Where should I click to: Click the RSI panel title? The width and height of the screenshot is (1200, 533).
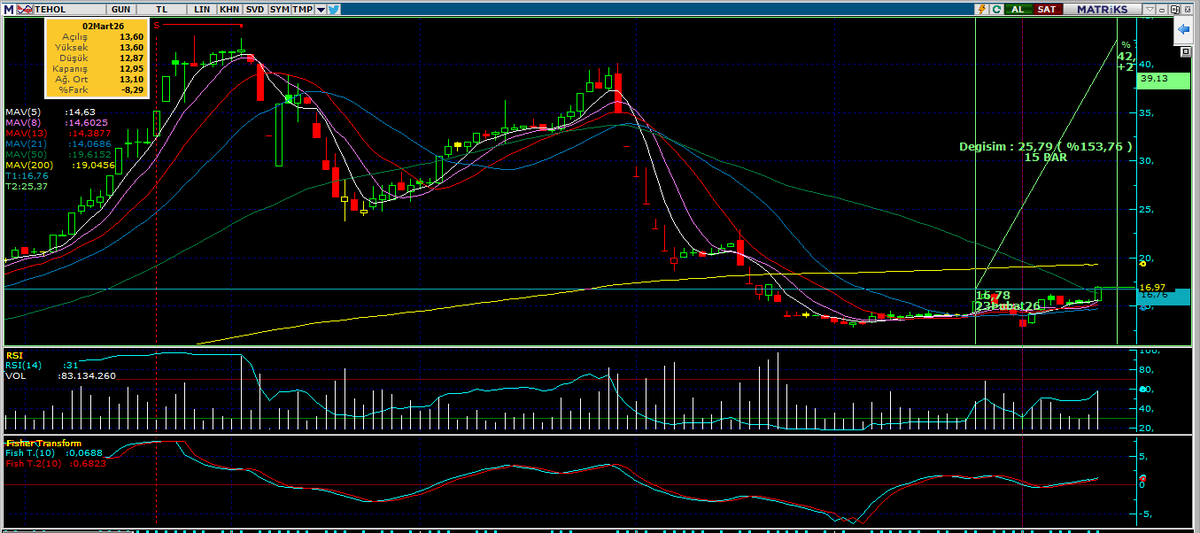tap(15, 355)
